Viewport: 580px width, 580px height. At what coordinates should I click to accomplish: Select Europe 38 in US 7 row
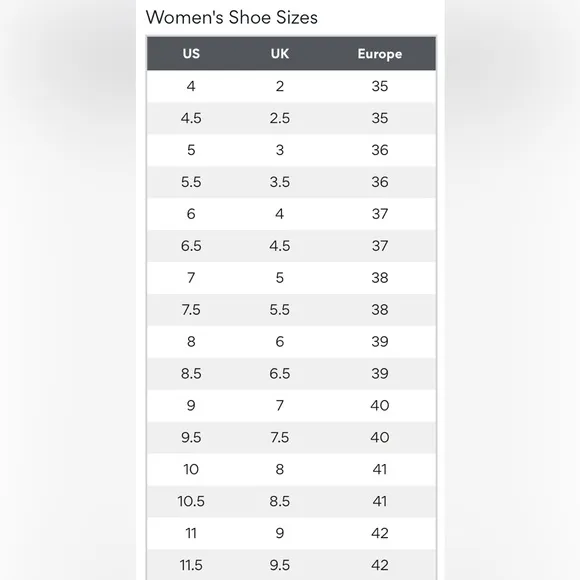[x=380, y=278]
